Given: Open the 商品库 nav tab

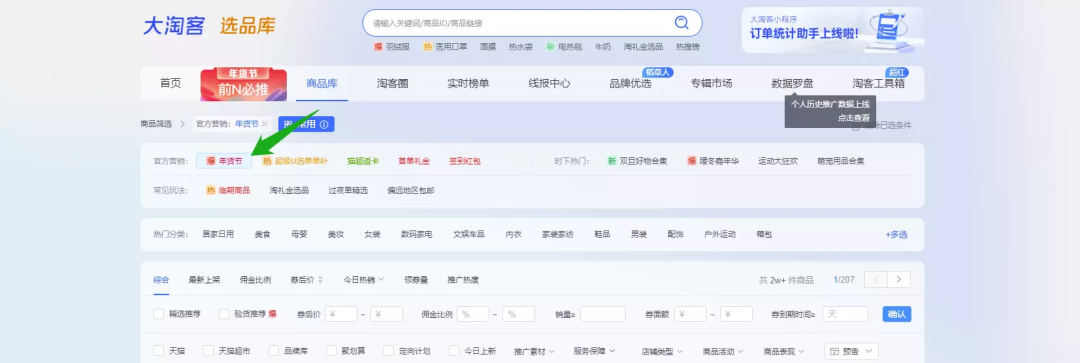Looking at the screenshot, I should point(322,83).
